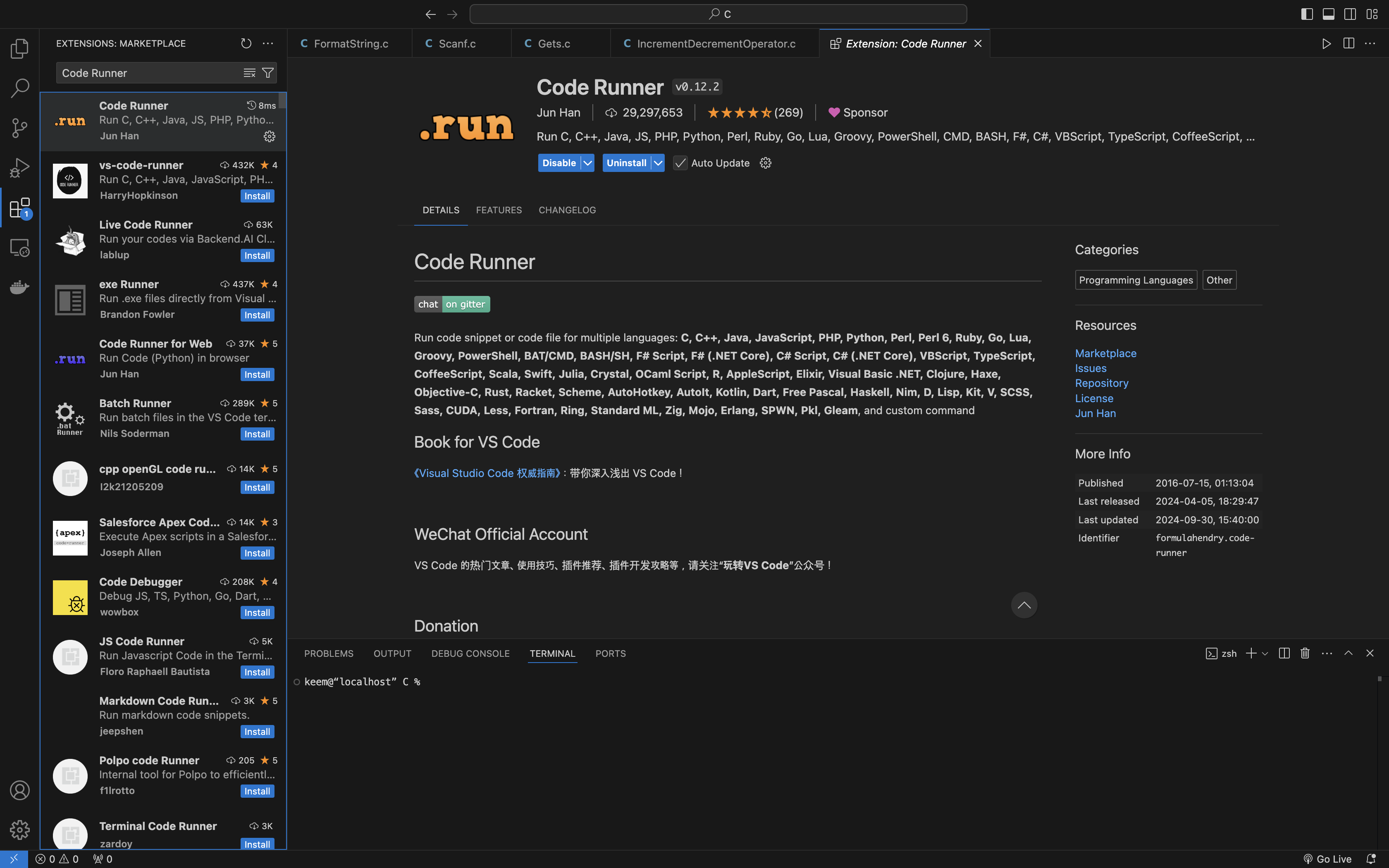
Task: Click the Disable extension button
Action: point(559,163)
